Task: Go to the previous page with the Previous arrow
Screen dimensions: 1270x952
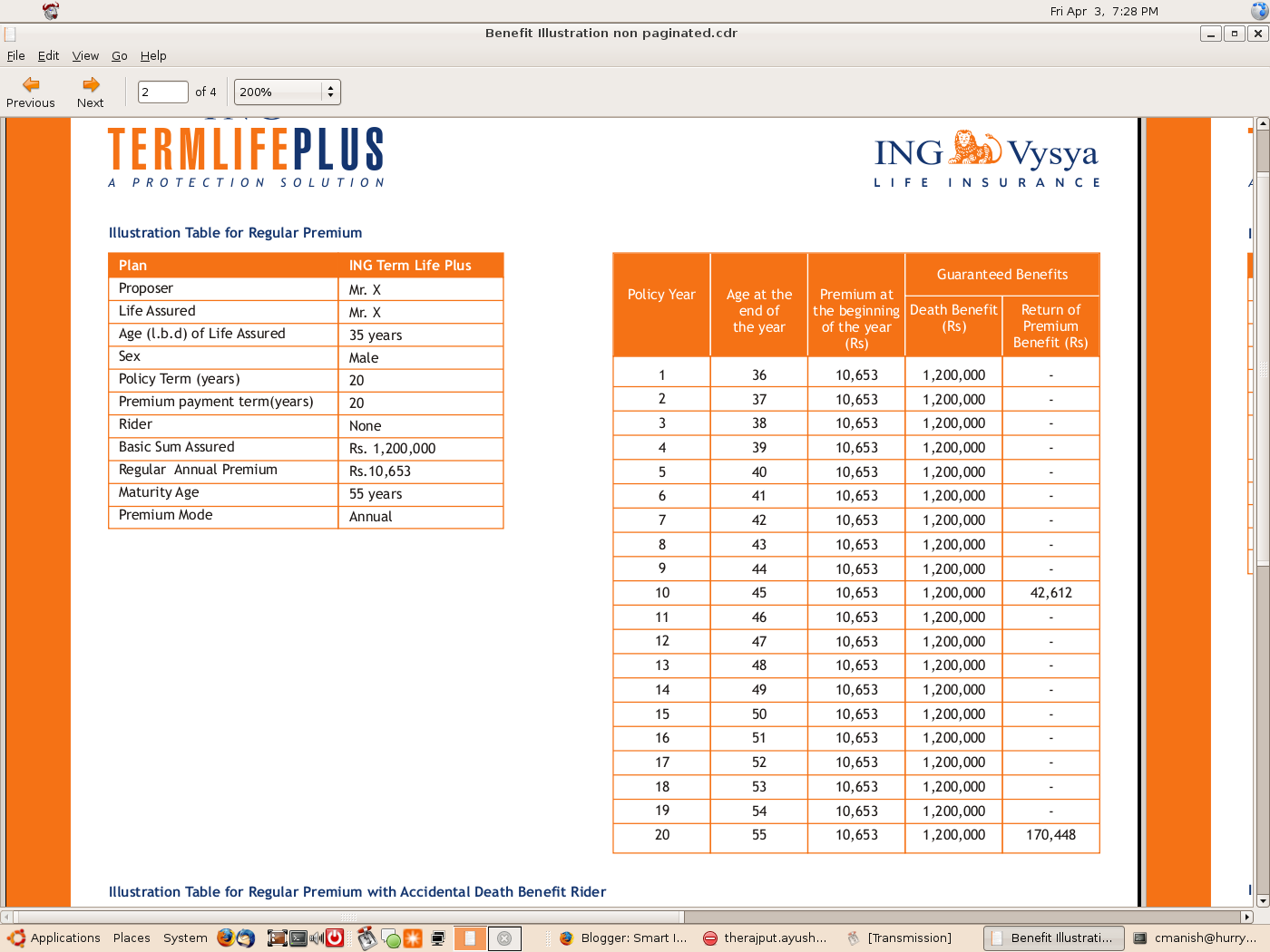Action: pyautogui.click(x=31, y=92)
